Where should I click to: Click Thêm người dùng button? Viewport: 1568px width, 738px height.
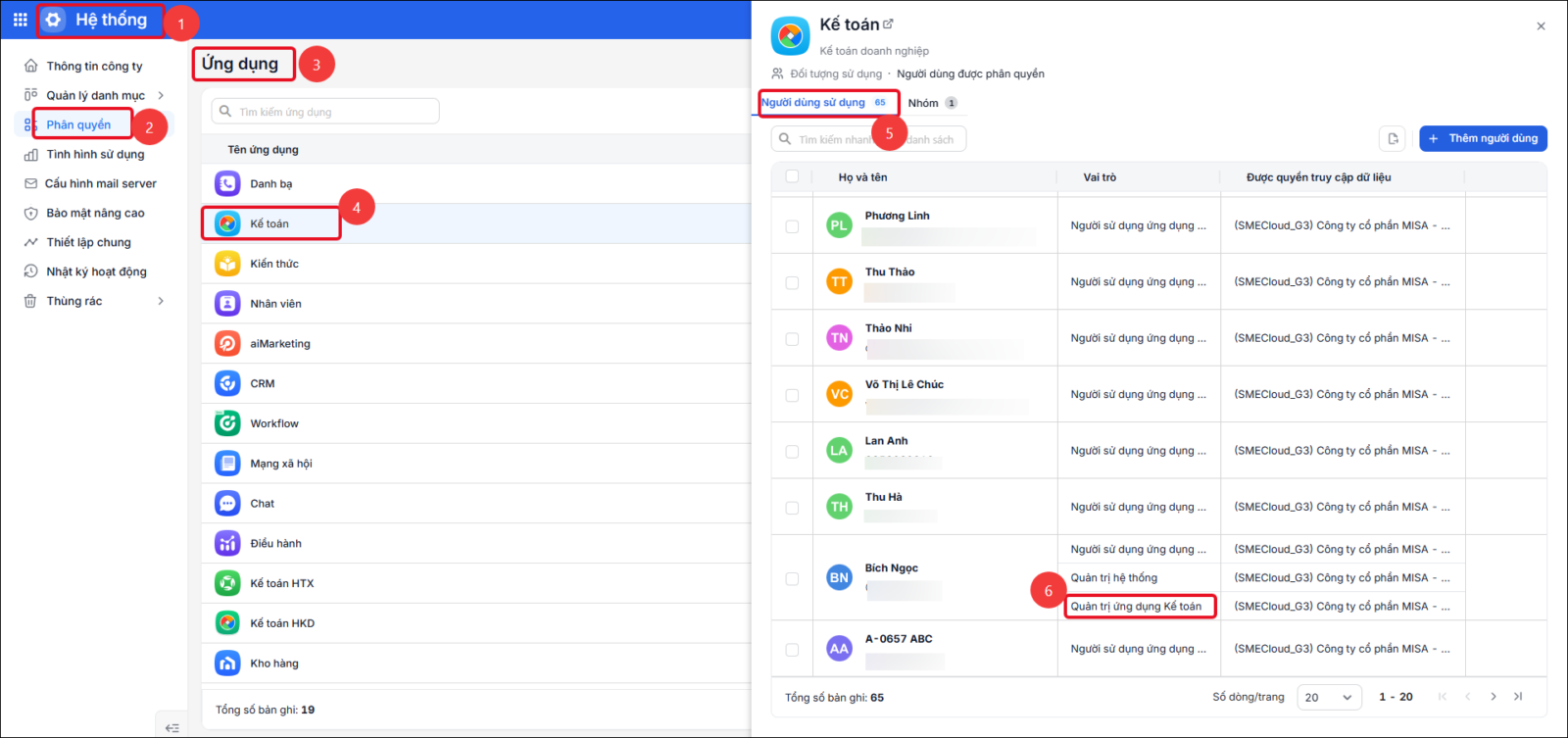pos(1483,138)
